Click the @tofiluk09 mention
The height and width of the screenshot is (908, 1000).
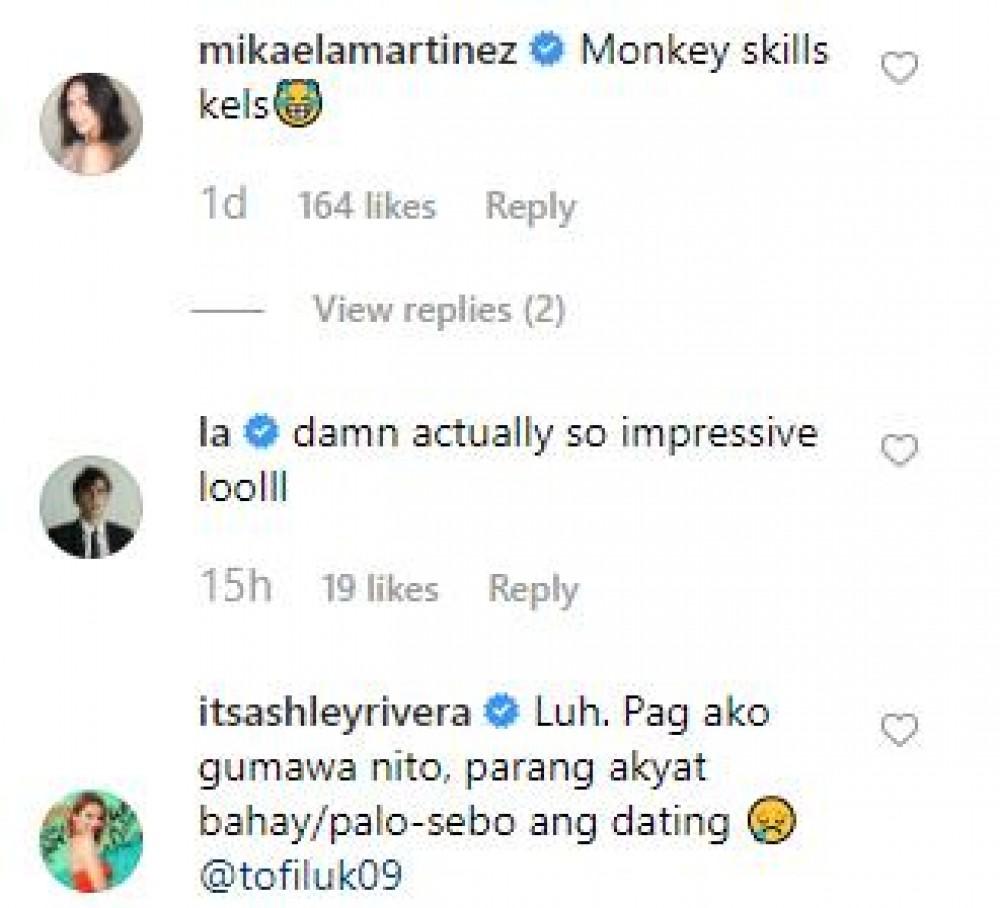301,876
